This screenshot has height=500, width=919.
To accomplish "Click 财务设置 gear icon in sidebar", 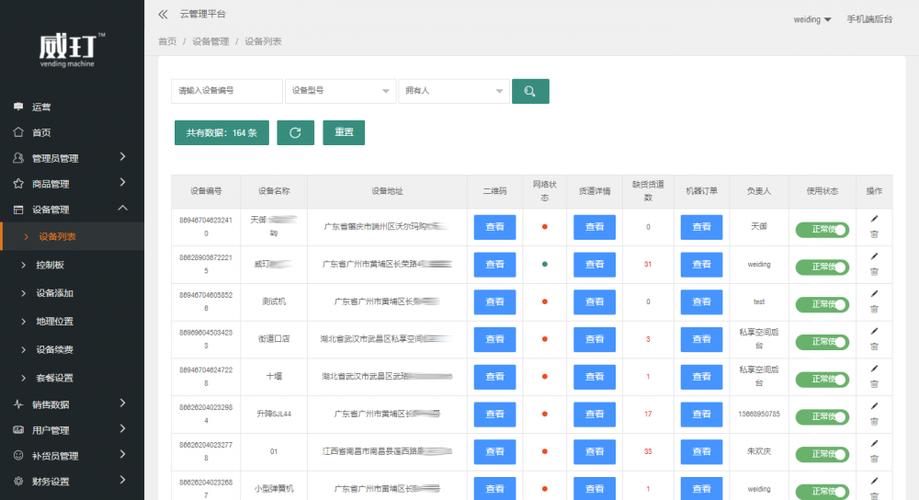I will coord(18,481).
